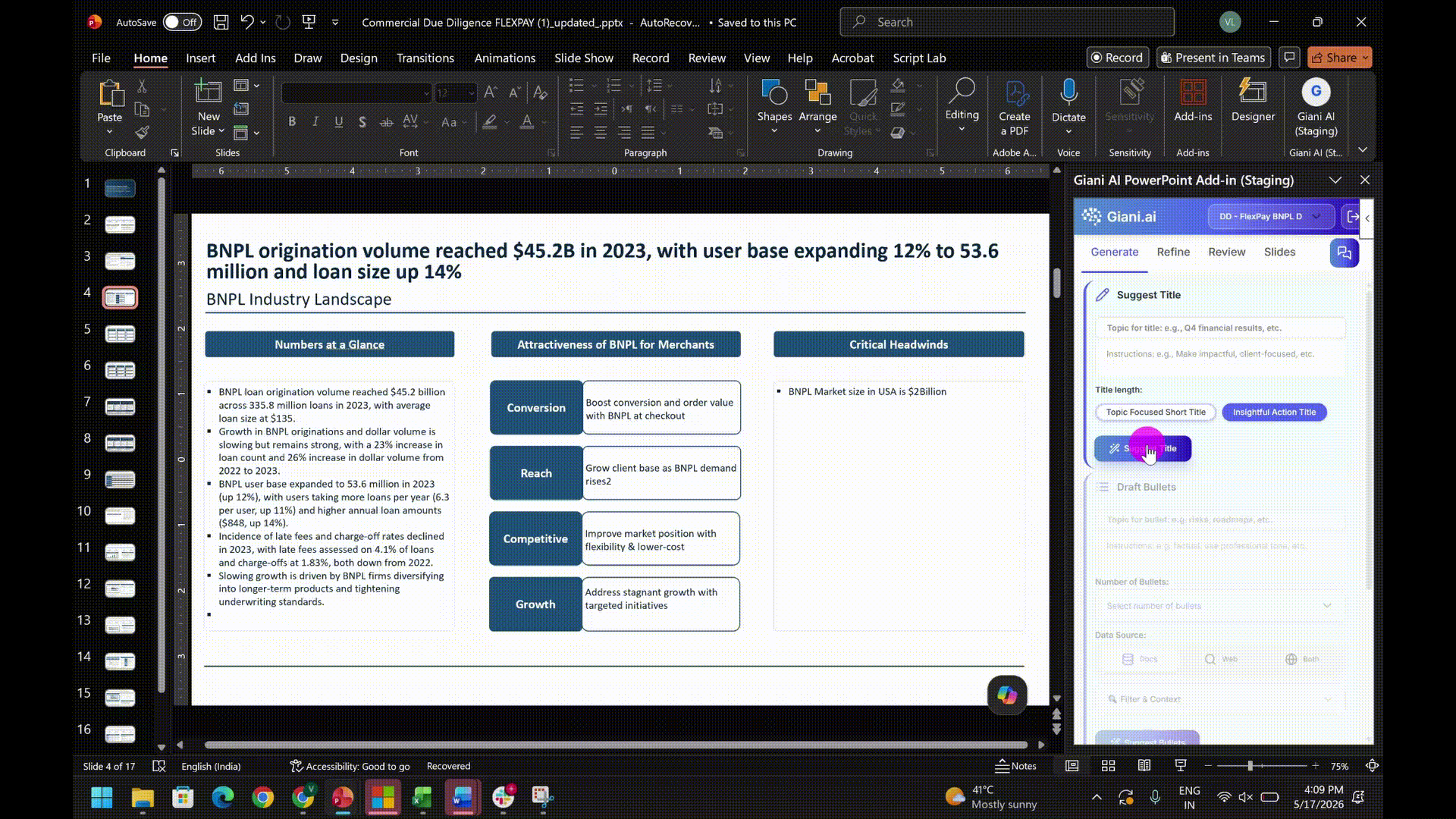Click the Save icon in title bar

221,22
